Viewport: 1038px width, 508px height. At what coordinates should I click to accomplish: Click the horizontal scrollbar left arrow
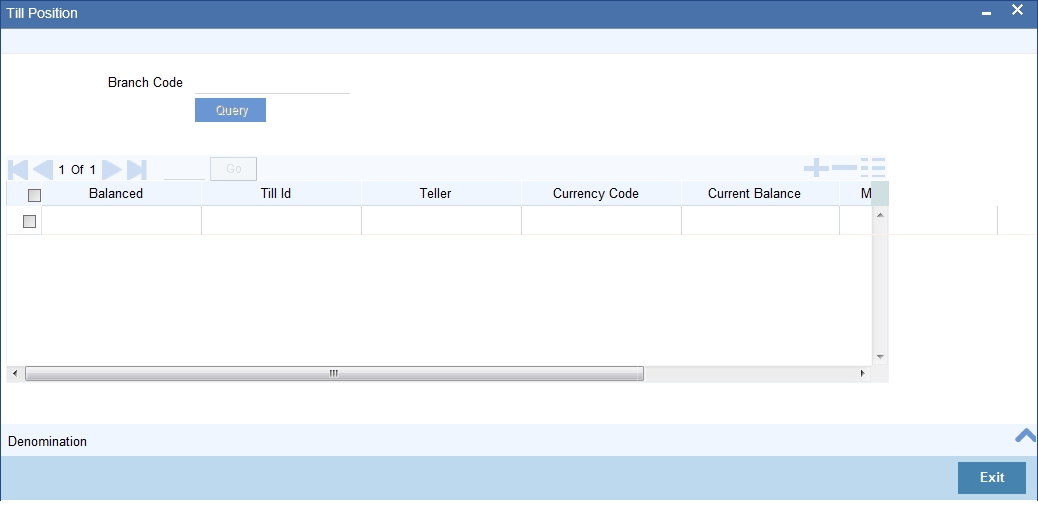pyautogui.click(x=15, y=374)
